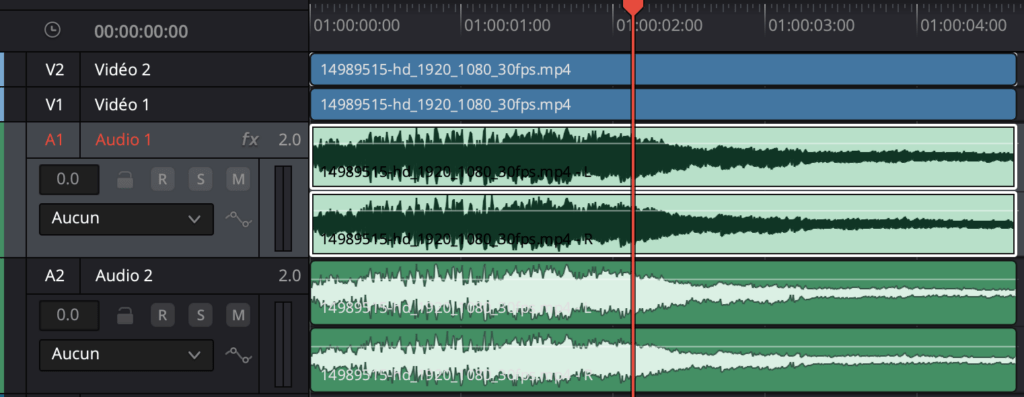Select the Audio 2 right channel clip

tap(663, 359)
